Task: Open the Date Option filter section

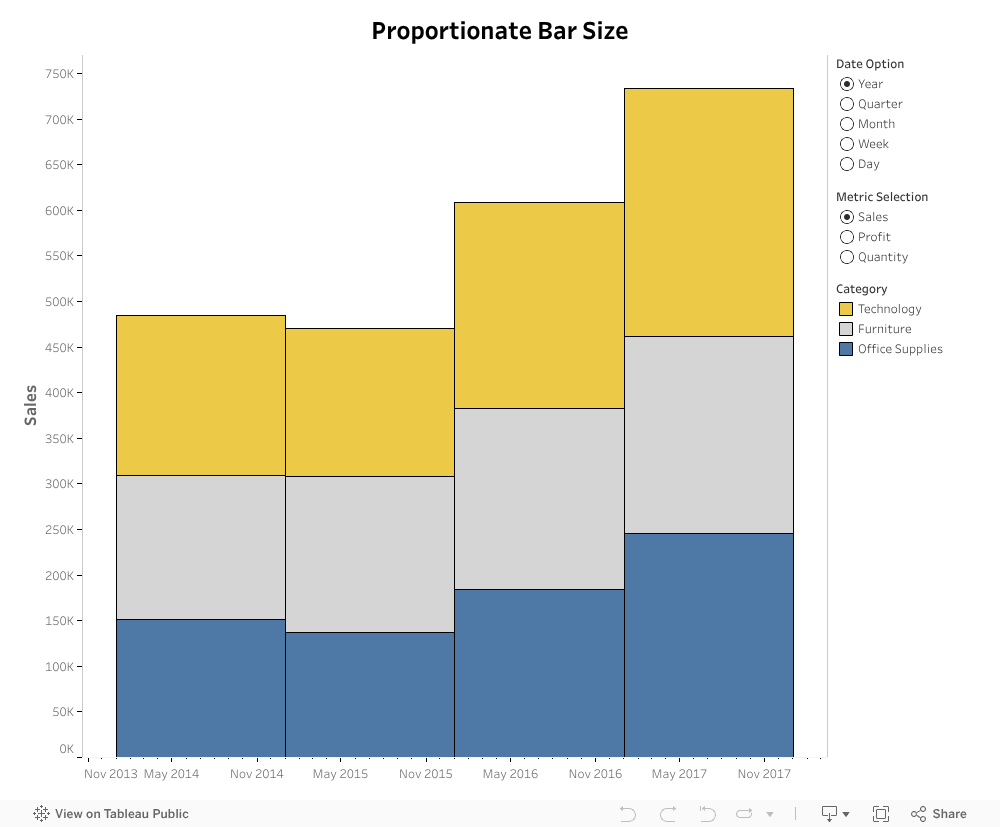Action: [x=870, y=63]
